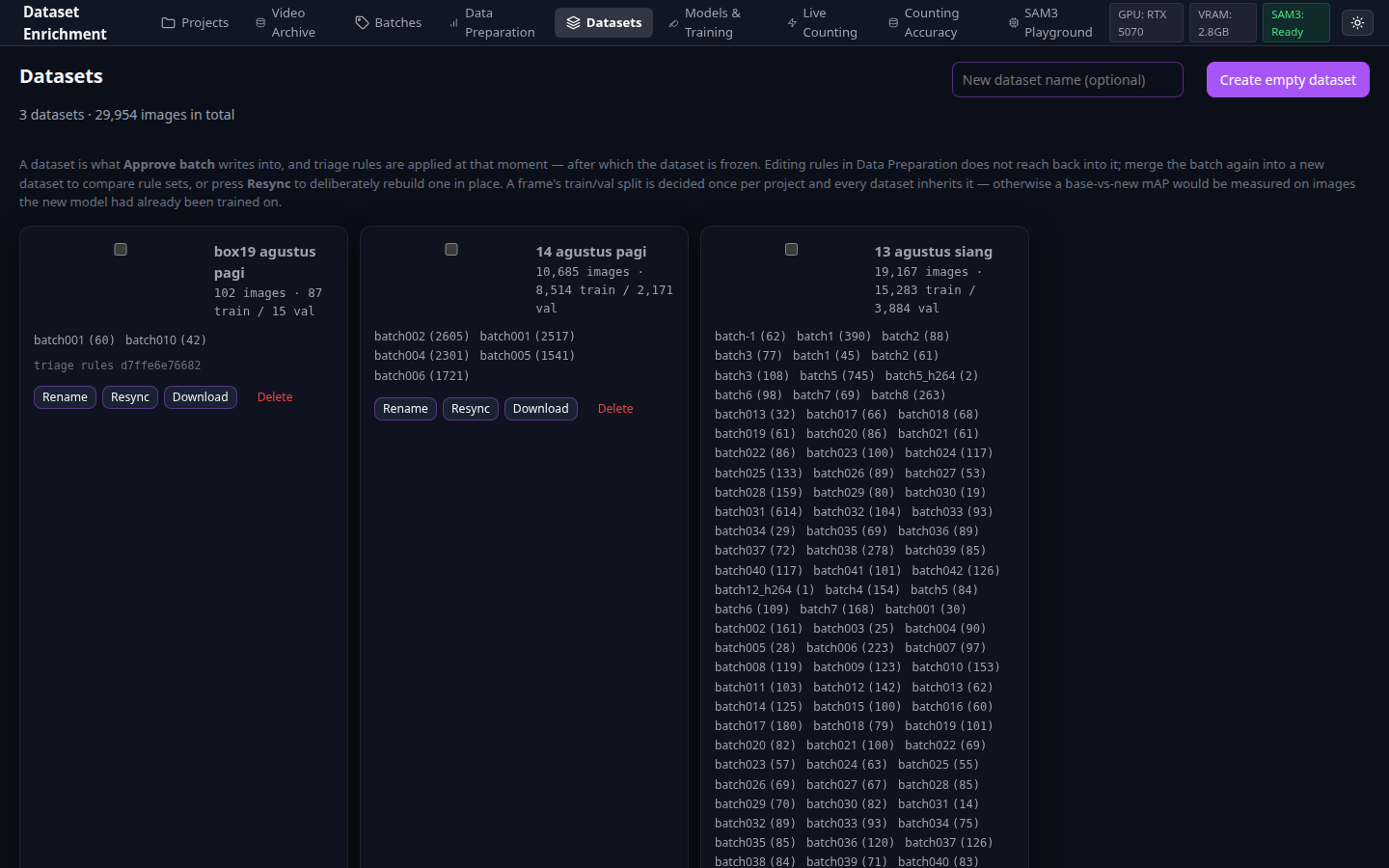Image resolution: width=1389 pixels, height=868 pixels.
Task: Toggle light theme with sun icon
Action: (x=1357, y=22)
